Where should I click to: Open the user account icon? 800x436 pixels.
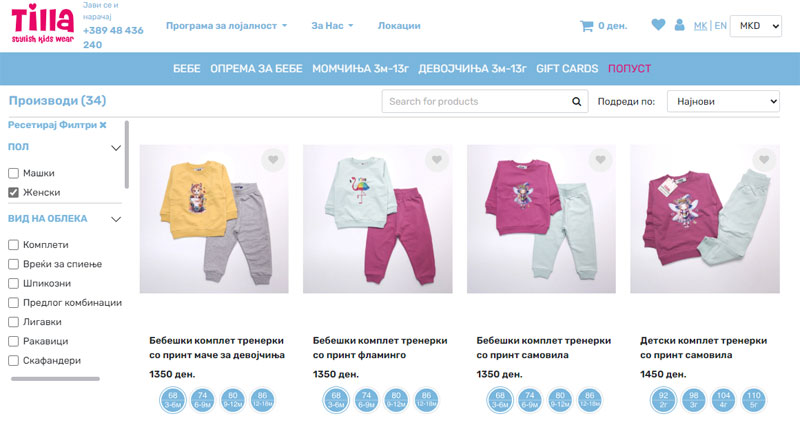click(679, 24)
